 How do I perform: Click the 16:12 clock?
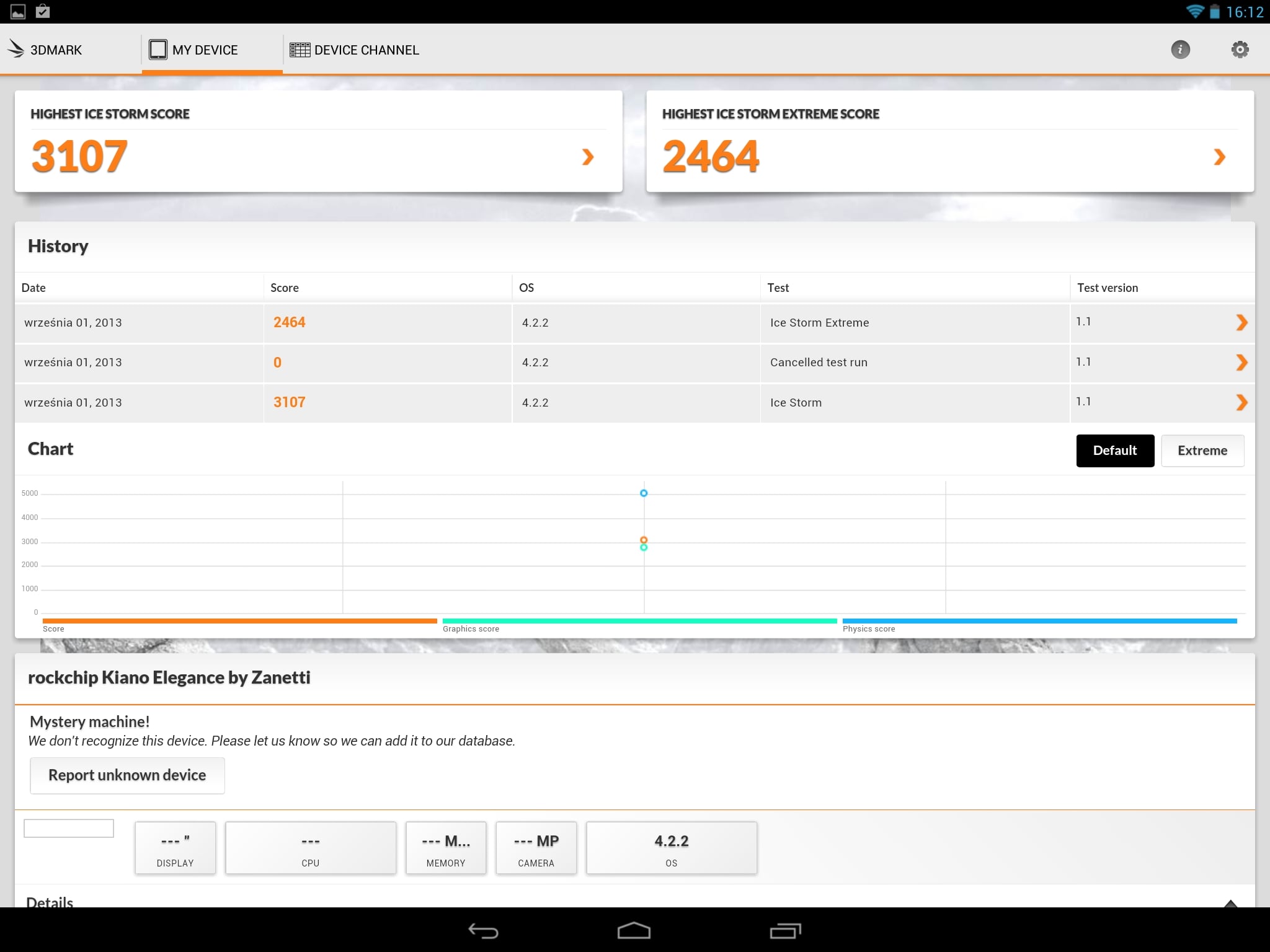tap(1245, 12)
